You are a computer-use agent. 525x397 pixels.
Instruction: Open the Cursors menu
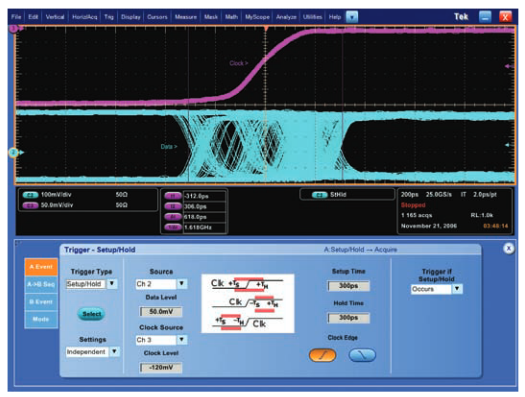coord(157,17)
